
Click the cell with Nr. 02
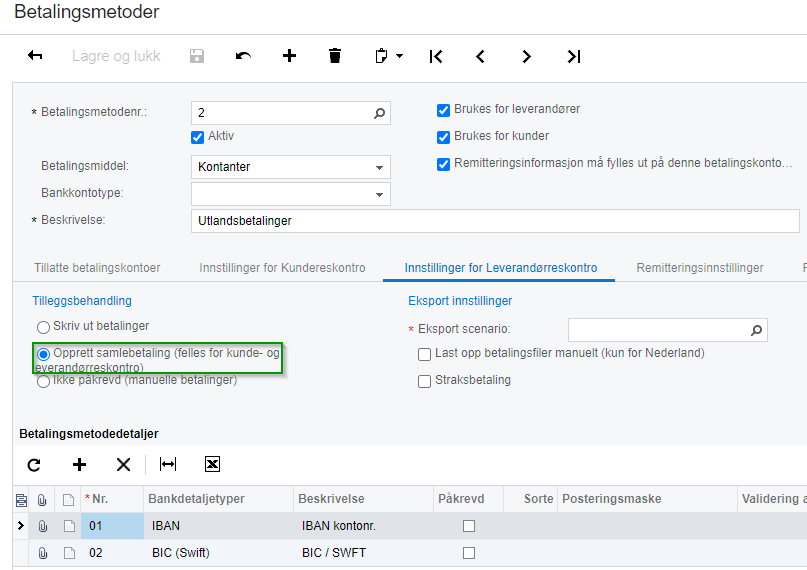112,553
